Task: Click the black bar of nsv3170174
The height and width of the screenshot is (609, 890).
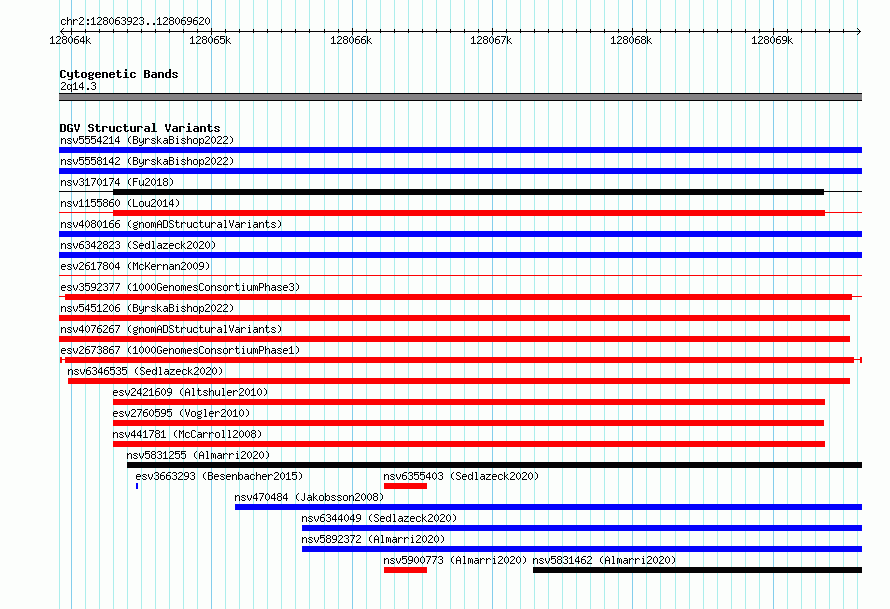Action: click(468, 192)
